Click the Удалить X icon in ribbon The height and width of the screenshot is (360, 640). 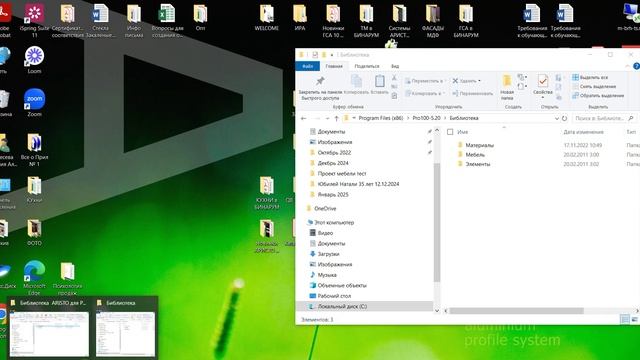click(455, 81)
